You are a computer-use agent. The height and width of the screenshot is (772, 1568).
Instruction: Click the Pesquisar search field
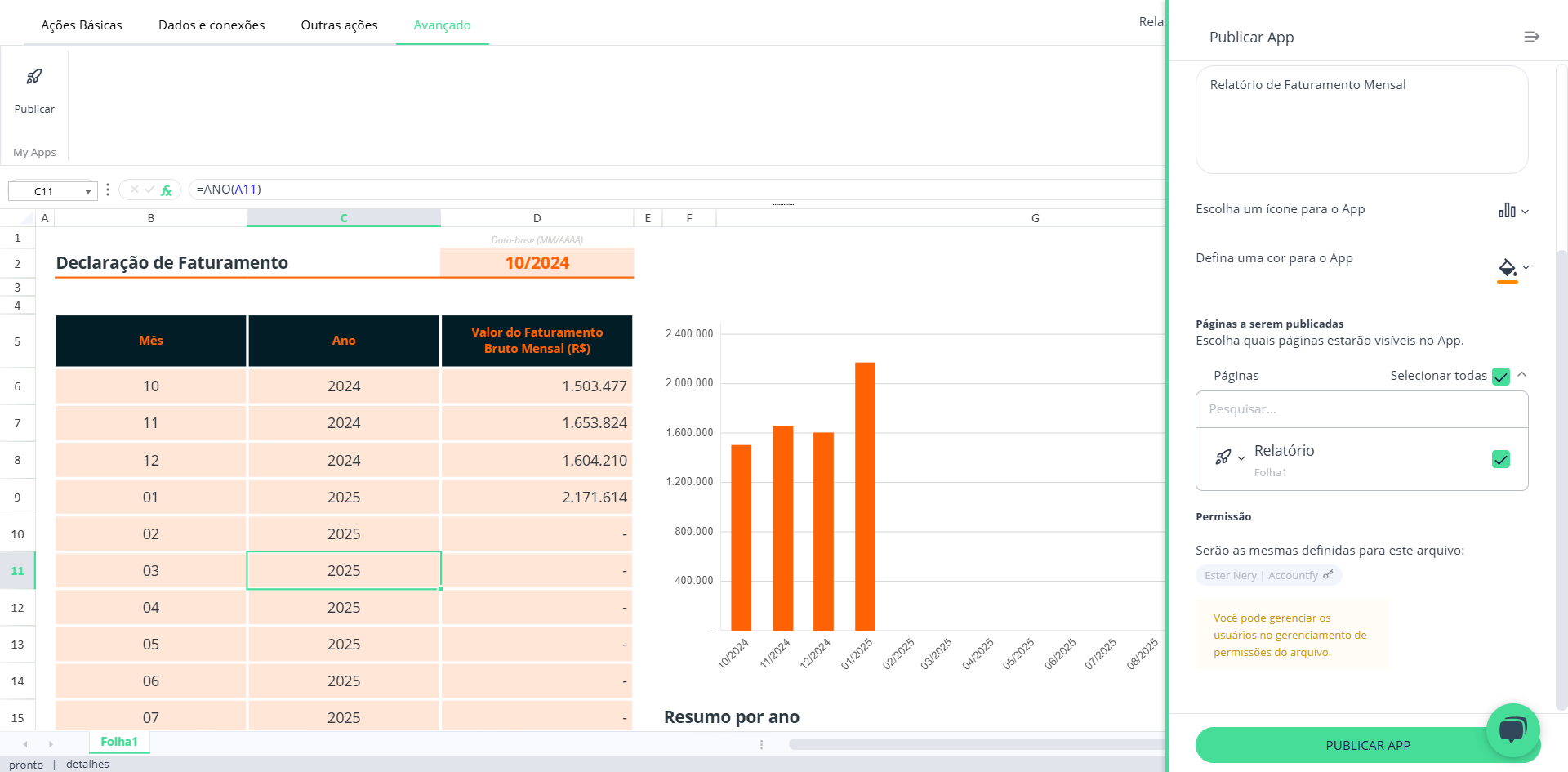coord(1361,409)
